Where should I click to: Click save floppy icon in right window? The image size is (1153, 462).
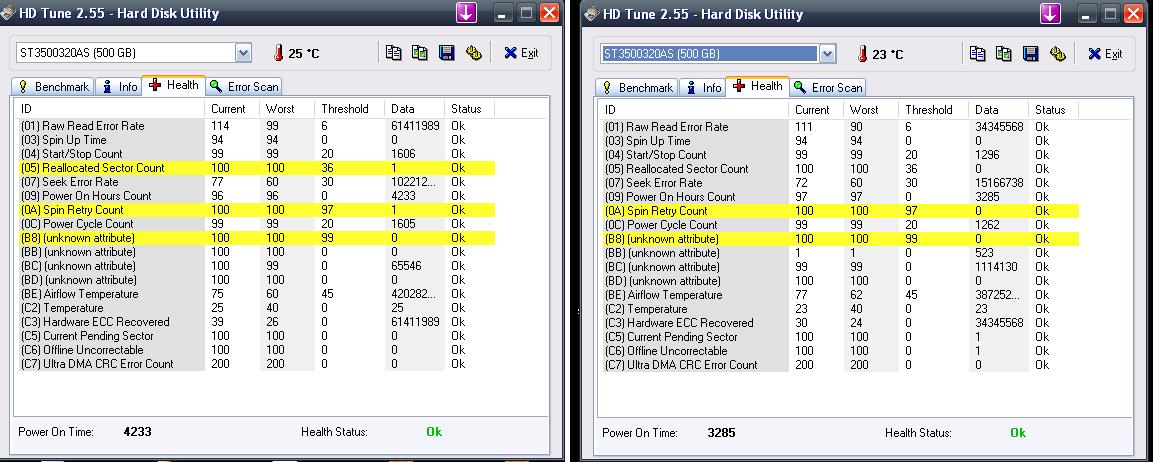tap(1030, 53)
